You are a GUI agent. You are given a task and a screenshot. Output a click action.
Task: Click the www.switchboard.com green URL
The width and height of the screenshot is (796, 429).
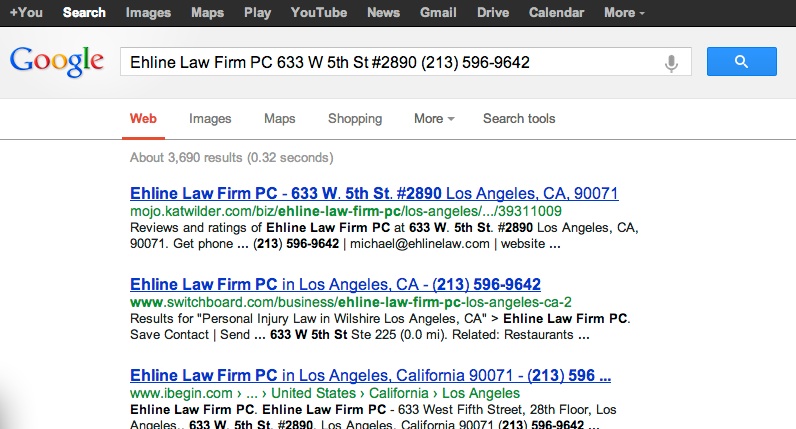pos(351,303)
